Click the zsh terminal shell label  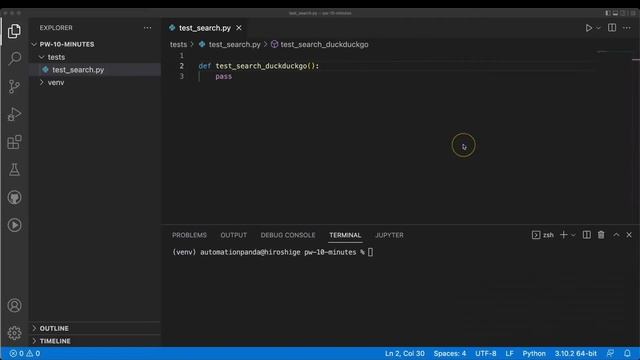543,235
